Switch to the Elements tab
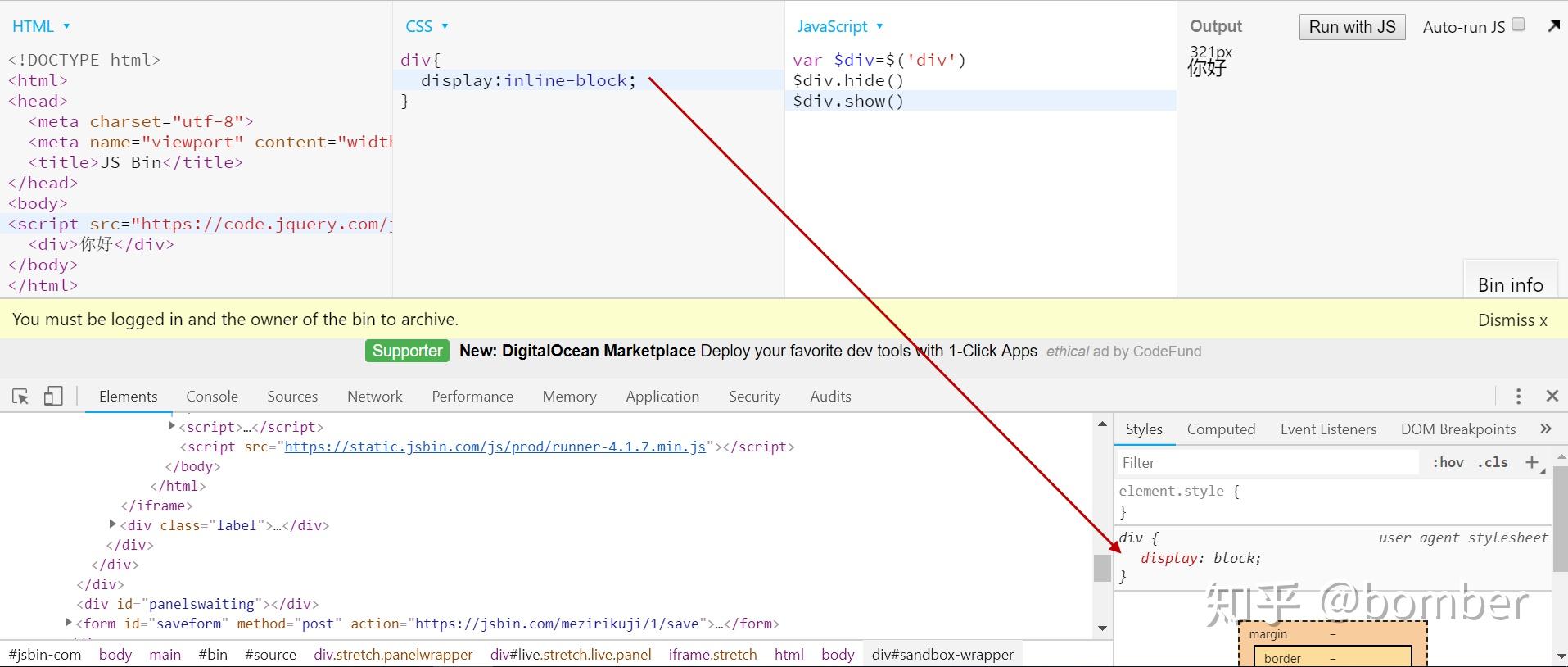The image size is (1568, 667). (x=129, y=397)
